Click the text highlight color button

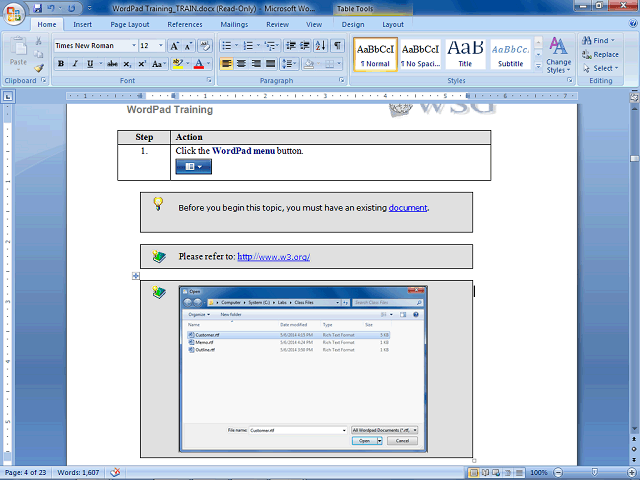(x=178, y=64)
